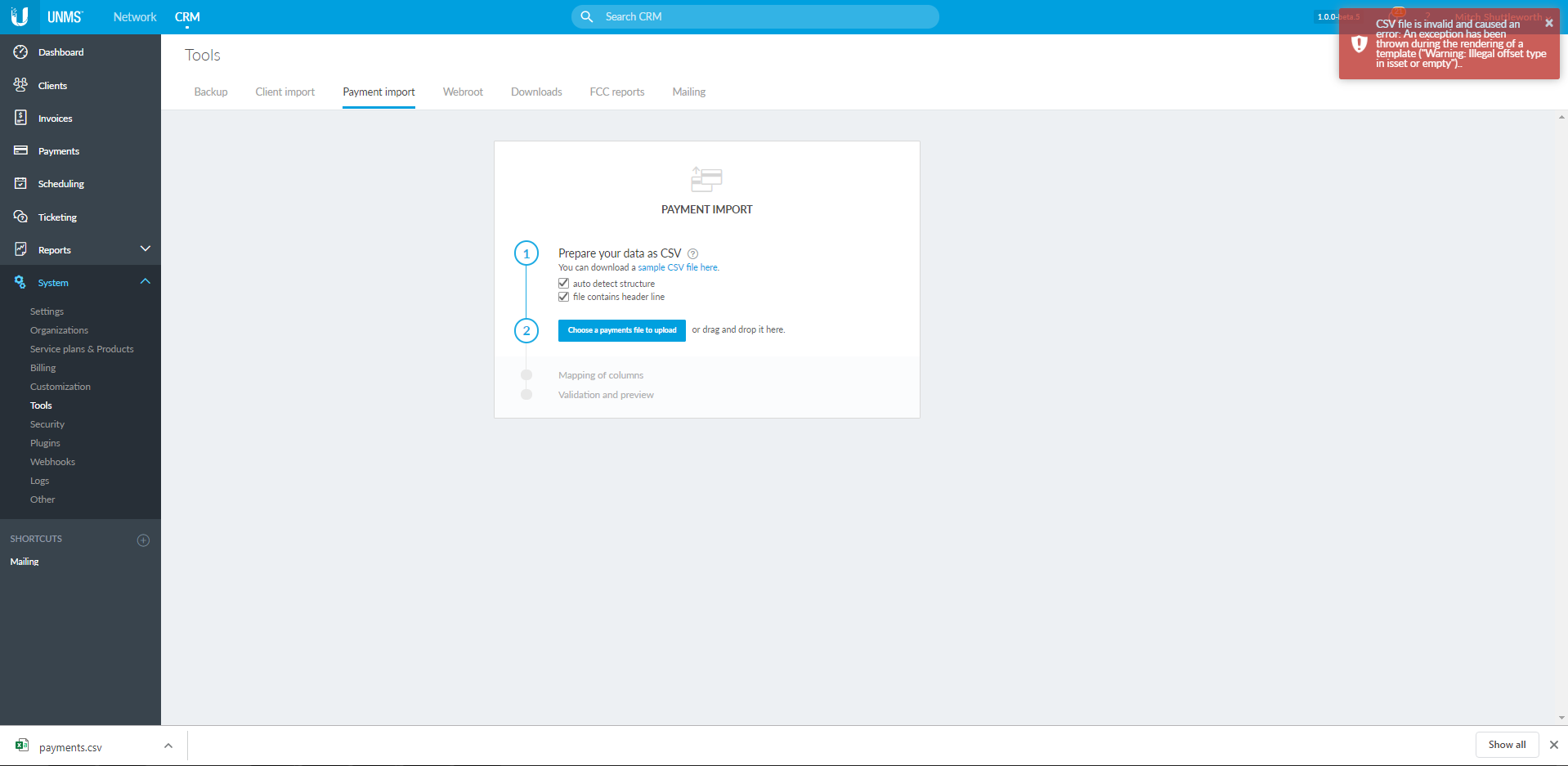Click Choose a payments file to upload
This screenshot has height=766, width=1568.
coord(621,330)
